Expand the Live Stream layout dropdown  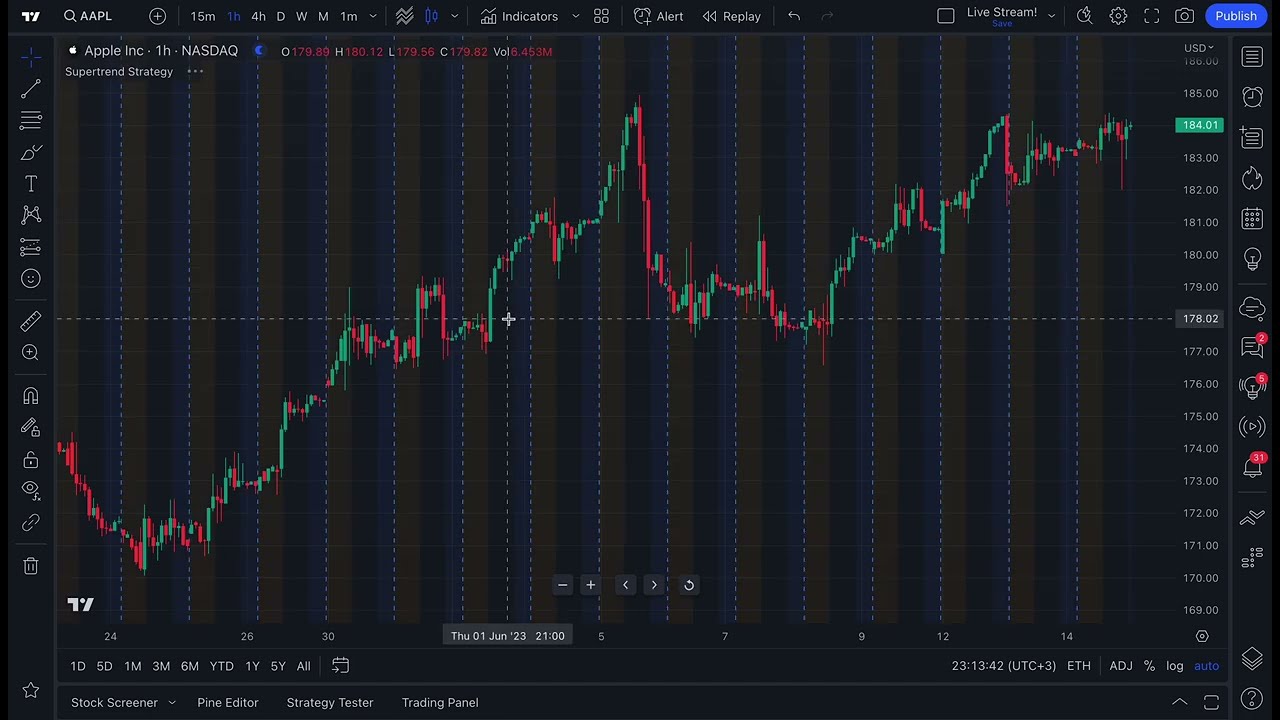(1051, 16)
